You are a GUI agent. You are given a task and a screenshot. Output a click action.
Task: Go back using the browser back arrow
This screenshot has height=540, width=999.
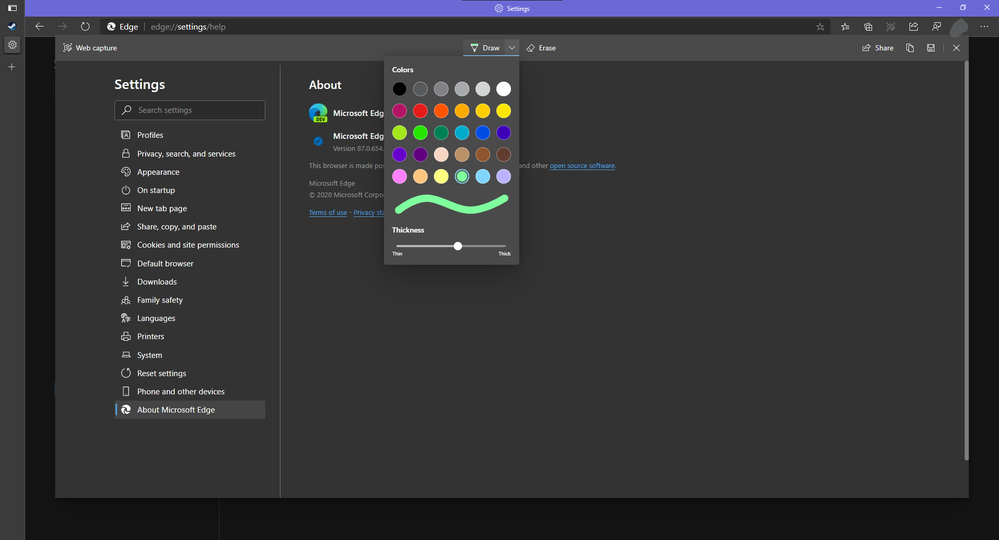(x=40, y=27)
